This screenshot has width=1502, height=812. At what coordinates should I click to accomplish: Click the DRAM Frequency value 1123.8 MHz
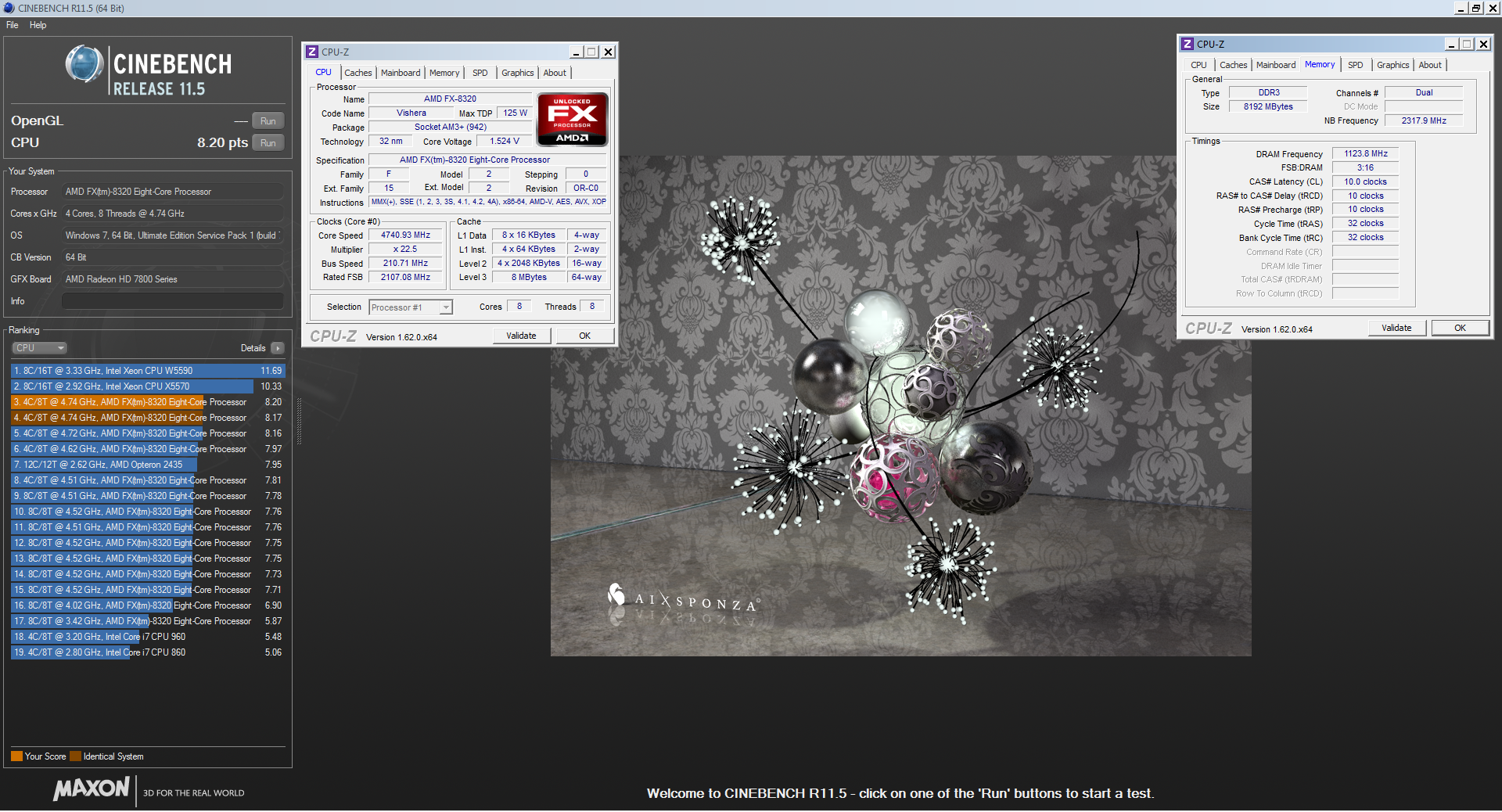click(x=1366, y=154)
